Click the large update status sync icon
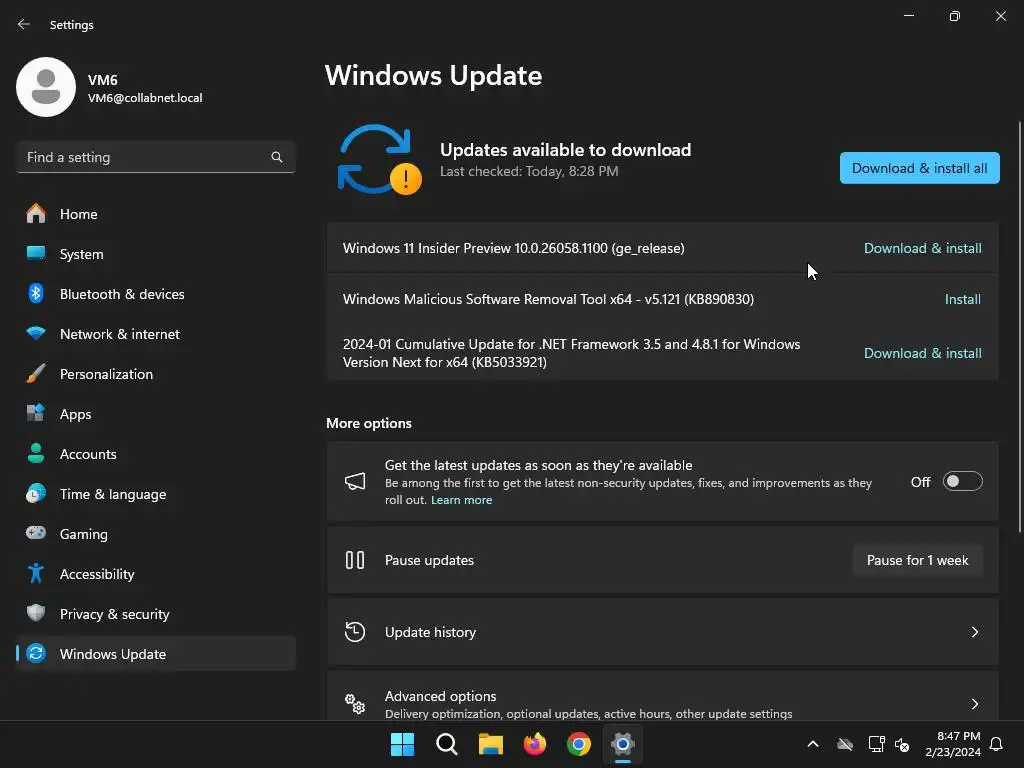The height and width of the screenshot is (768, 1024). point(379,159)
